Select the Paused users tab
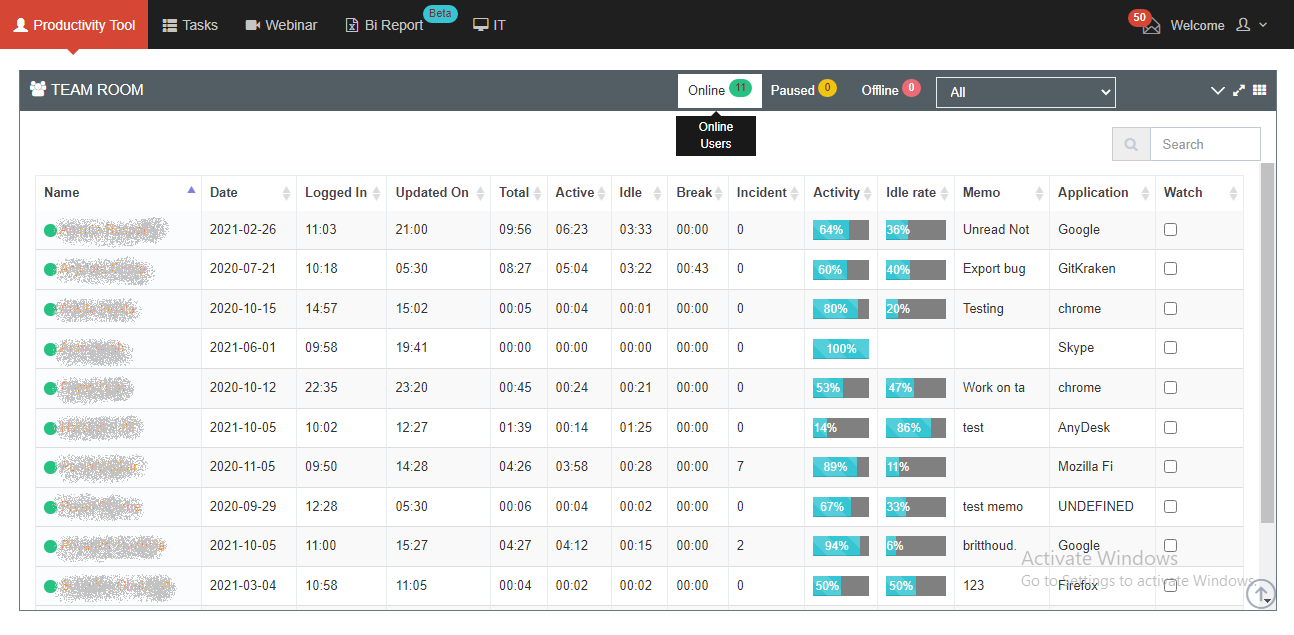 pos(804,90)
